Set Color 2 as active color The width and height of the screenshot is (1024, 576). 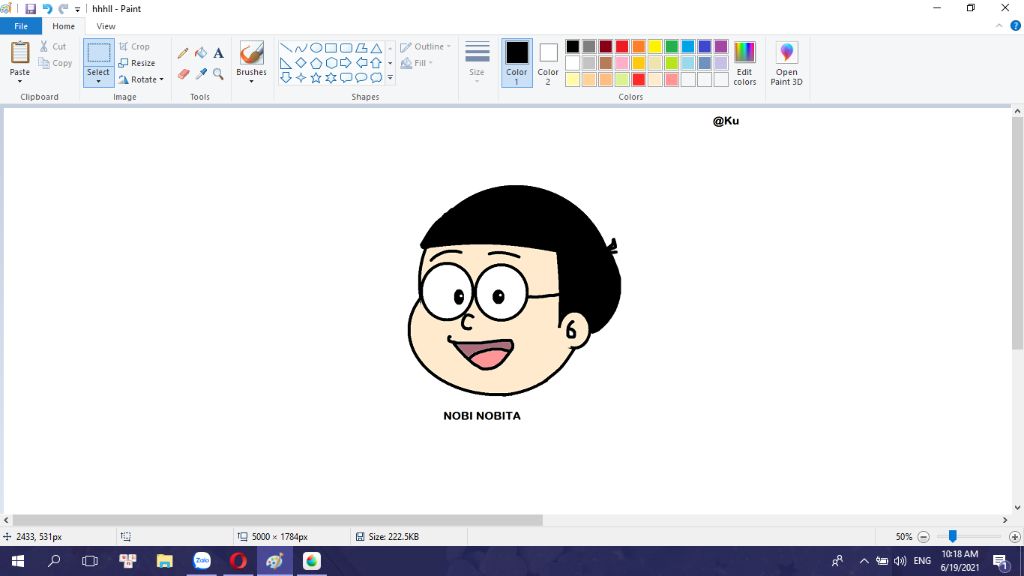(x=548, y=63)
